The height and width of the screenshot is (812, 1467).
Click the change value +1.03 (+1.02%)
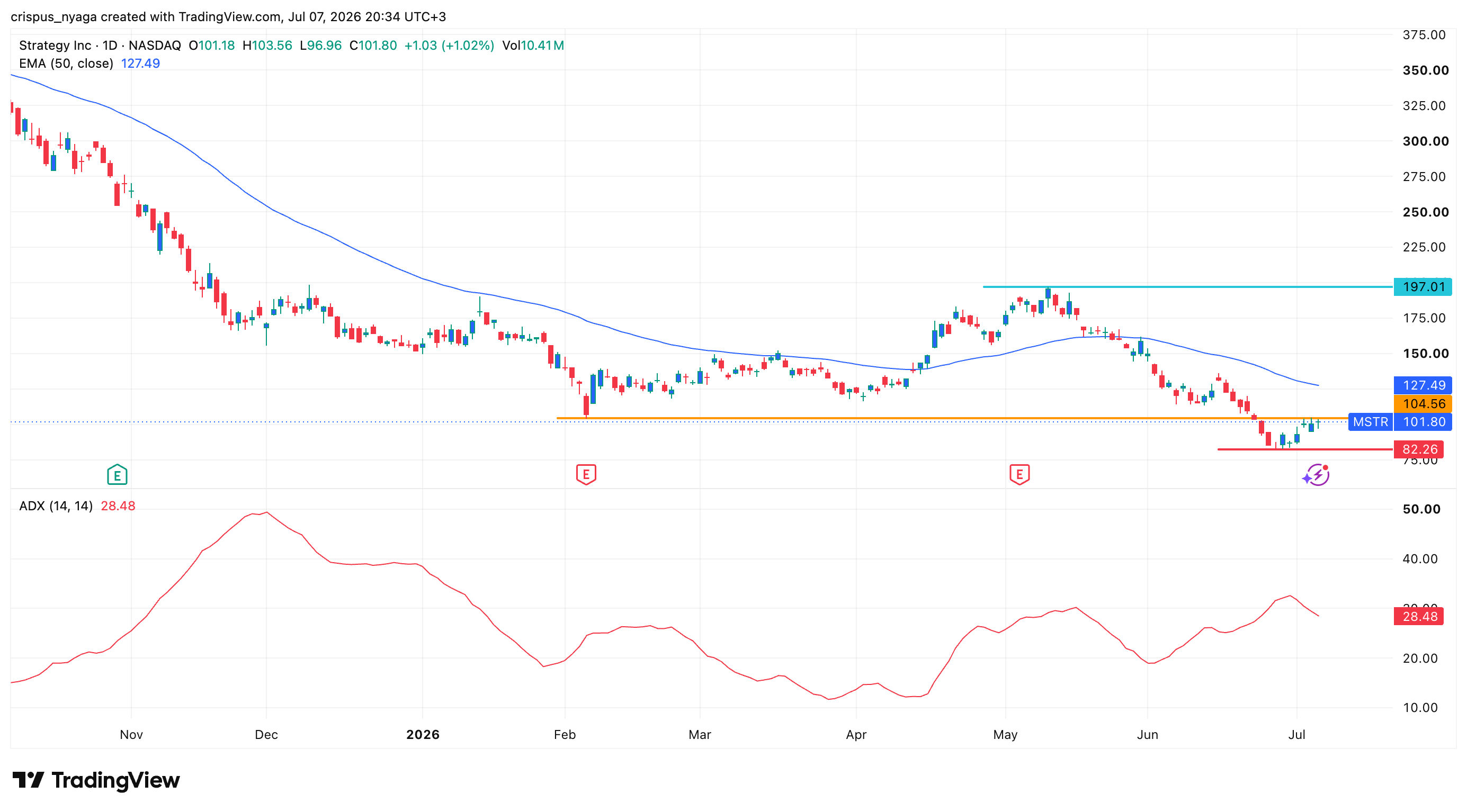point(449,46)
